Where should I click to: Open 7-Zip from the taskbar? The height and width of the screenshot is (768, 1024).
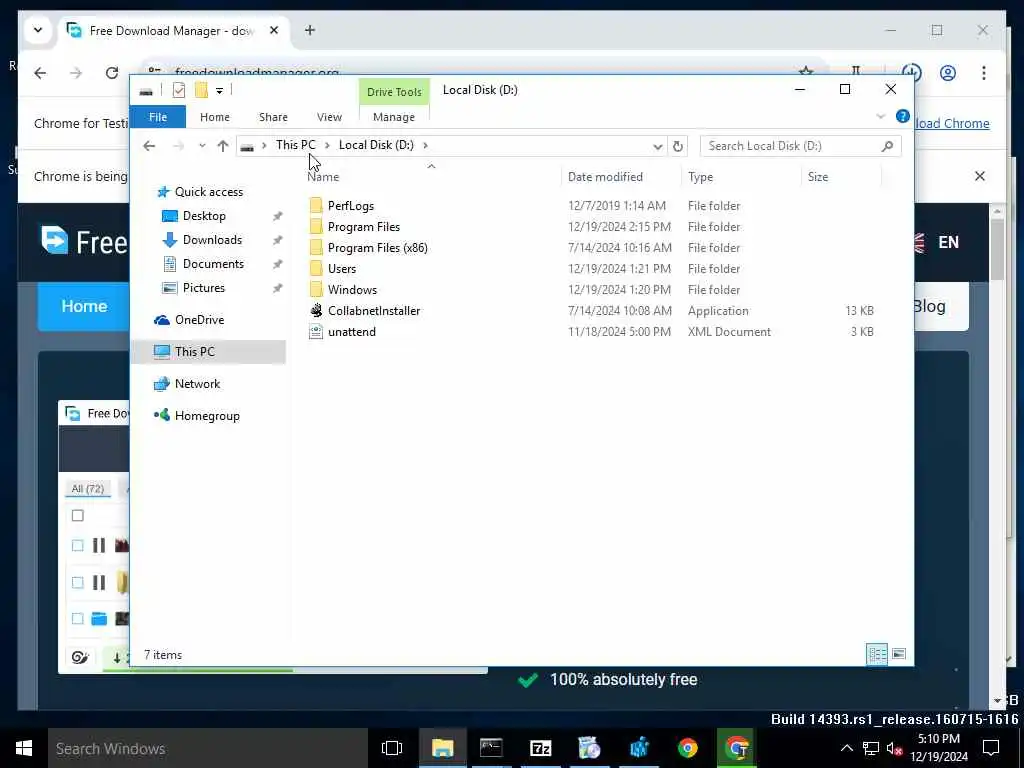(540, 748)
